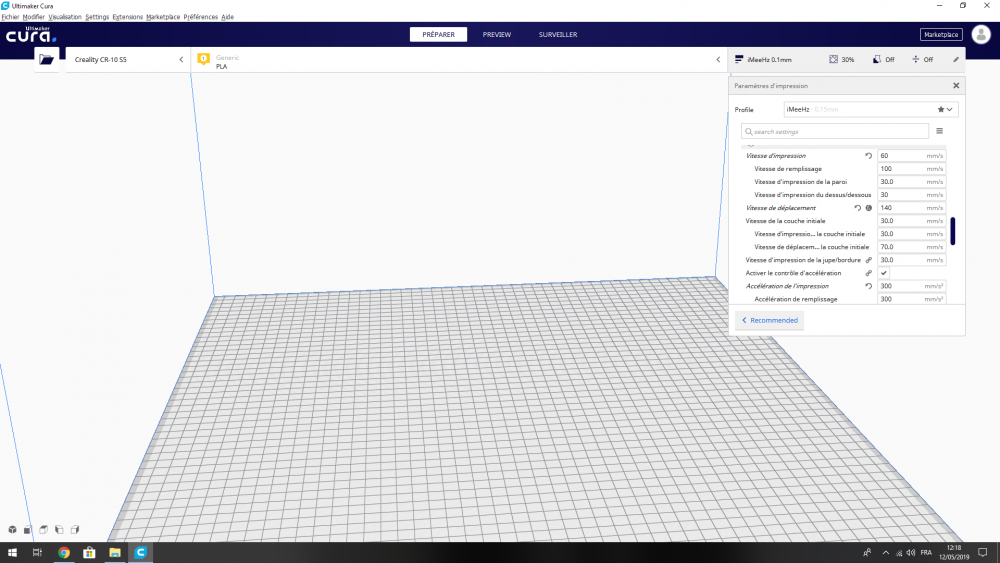Open the settings visibility hamburger menu
The height and width of the screenshot is (563, 1000).
pyautogui.click(x=939, y=131)
